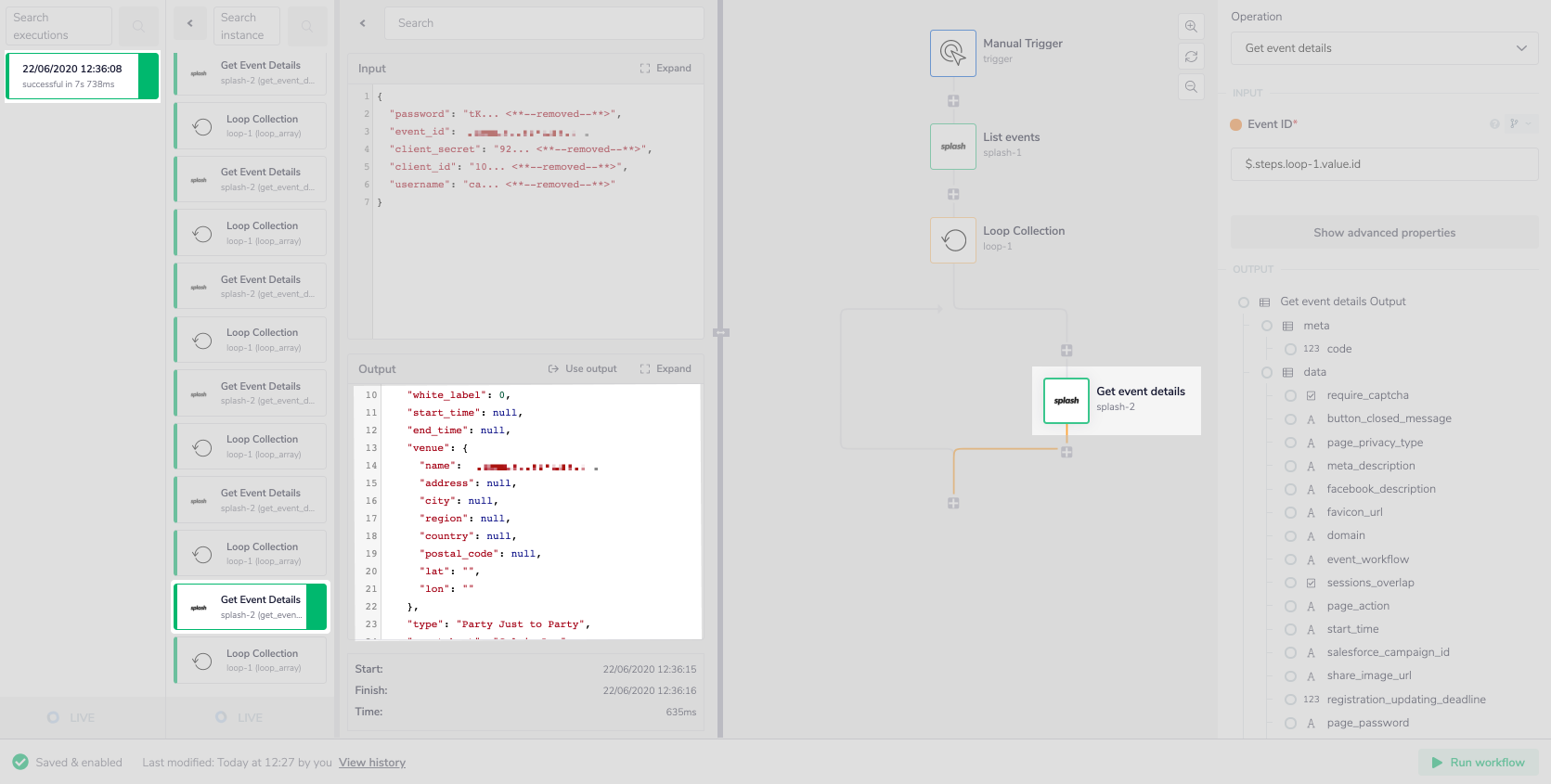The height and width of the screenshot is (784, 1551).
Task: Select the Manual Trigger node icon
Action: pos(952,53)
